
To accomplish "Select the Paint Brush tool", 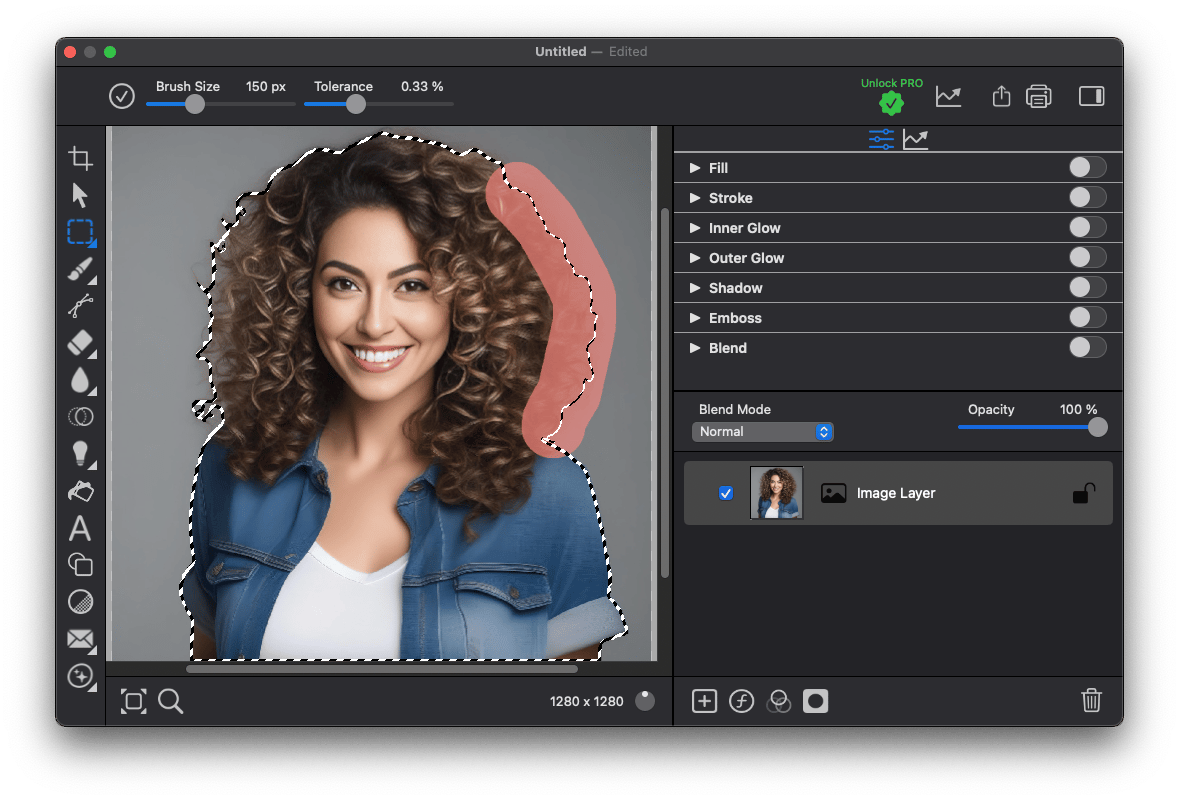I will 80,269.
